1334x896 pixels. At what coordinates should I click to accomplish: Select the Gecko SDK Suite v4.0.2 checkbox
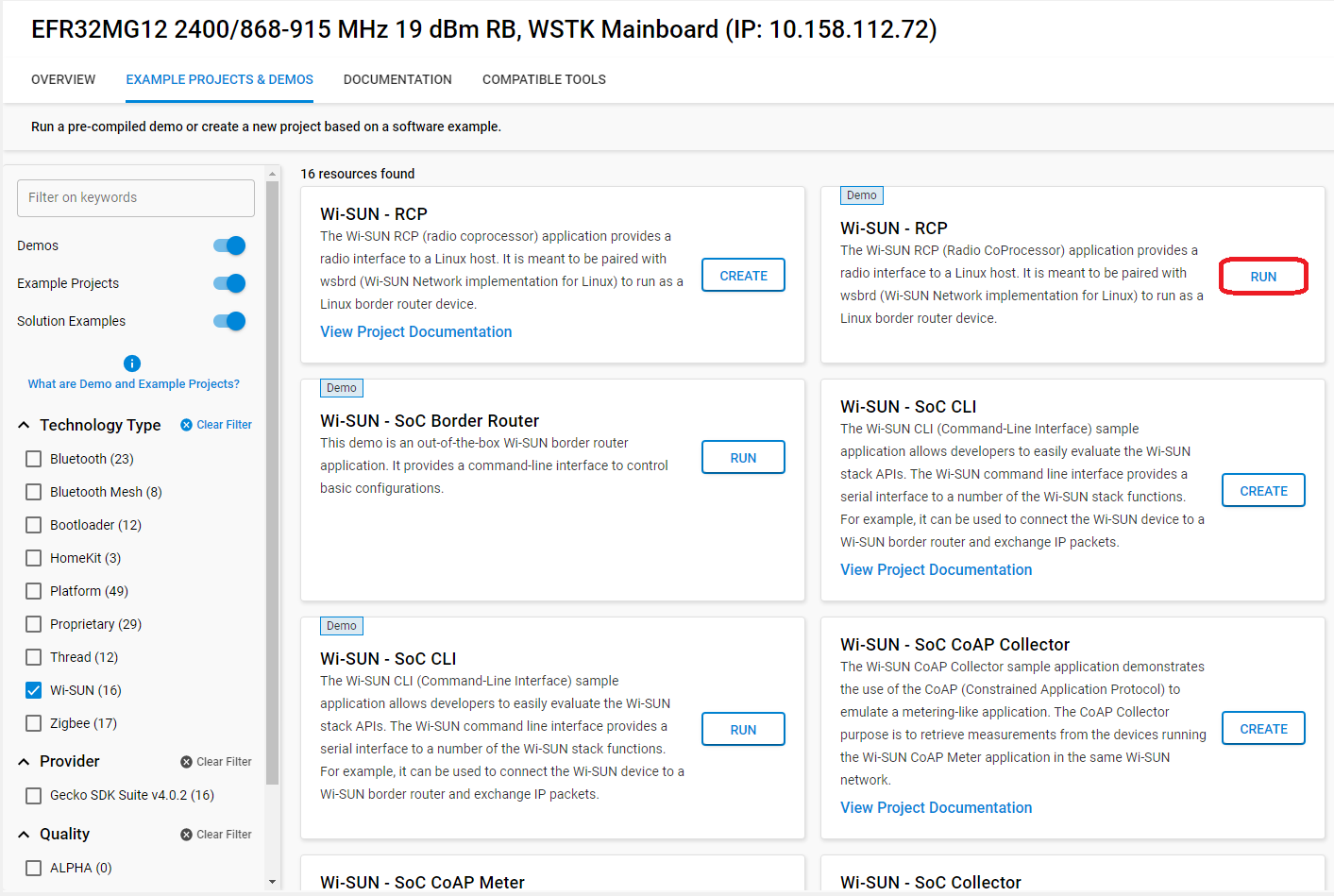[33, 795]
